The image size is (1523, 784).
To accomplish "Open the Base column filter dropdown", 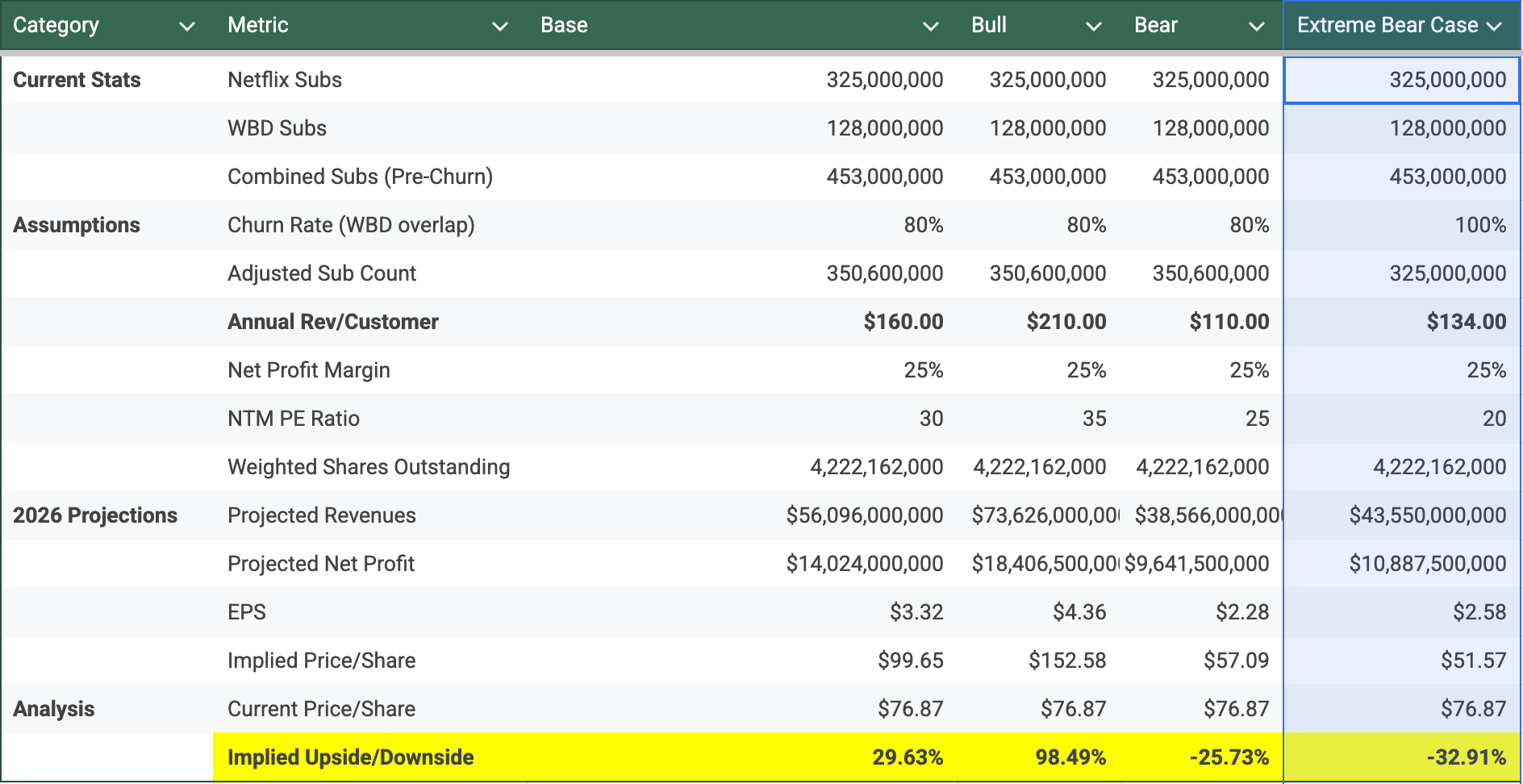I will coord(931,27).
